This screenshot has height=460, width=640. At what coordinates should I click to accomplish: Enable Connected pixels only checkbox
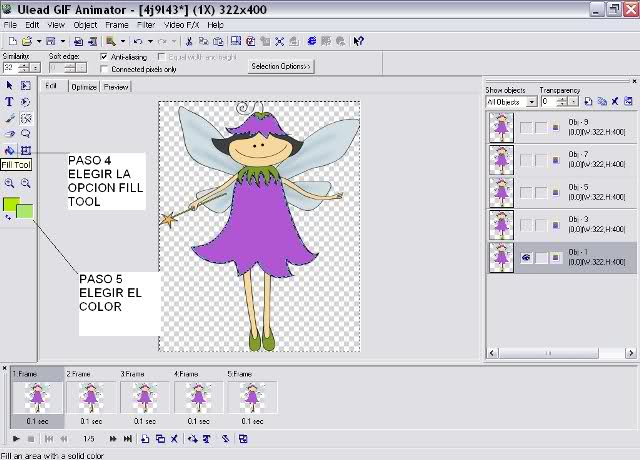pos(104,69)
